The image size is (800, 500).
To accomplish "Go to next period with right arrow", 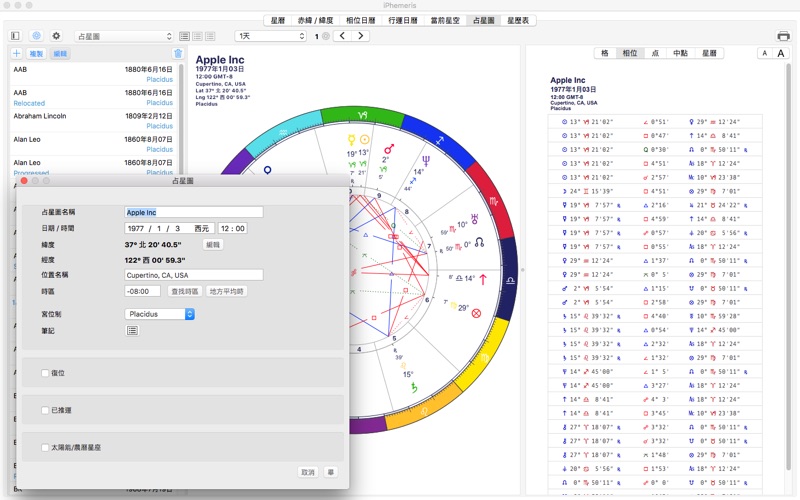I will (363, 36).
